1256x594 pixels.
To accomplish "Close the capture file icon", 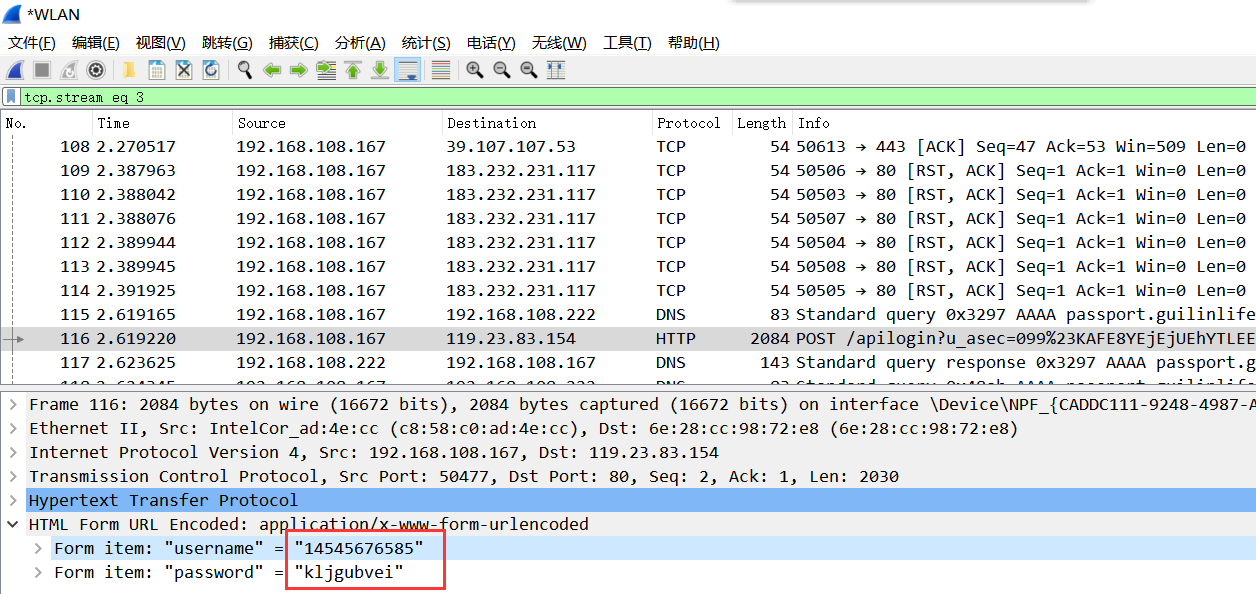I will click(x=184, y=70).
